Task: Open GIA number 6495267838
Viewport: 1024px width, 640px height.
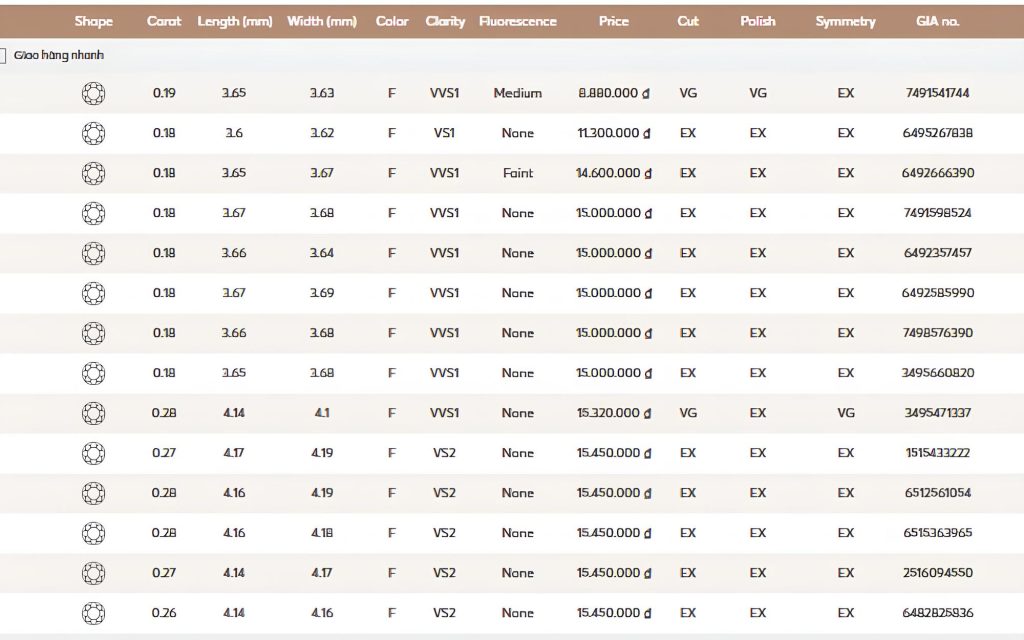Action: tap(938, 133)
